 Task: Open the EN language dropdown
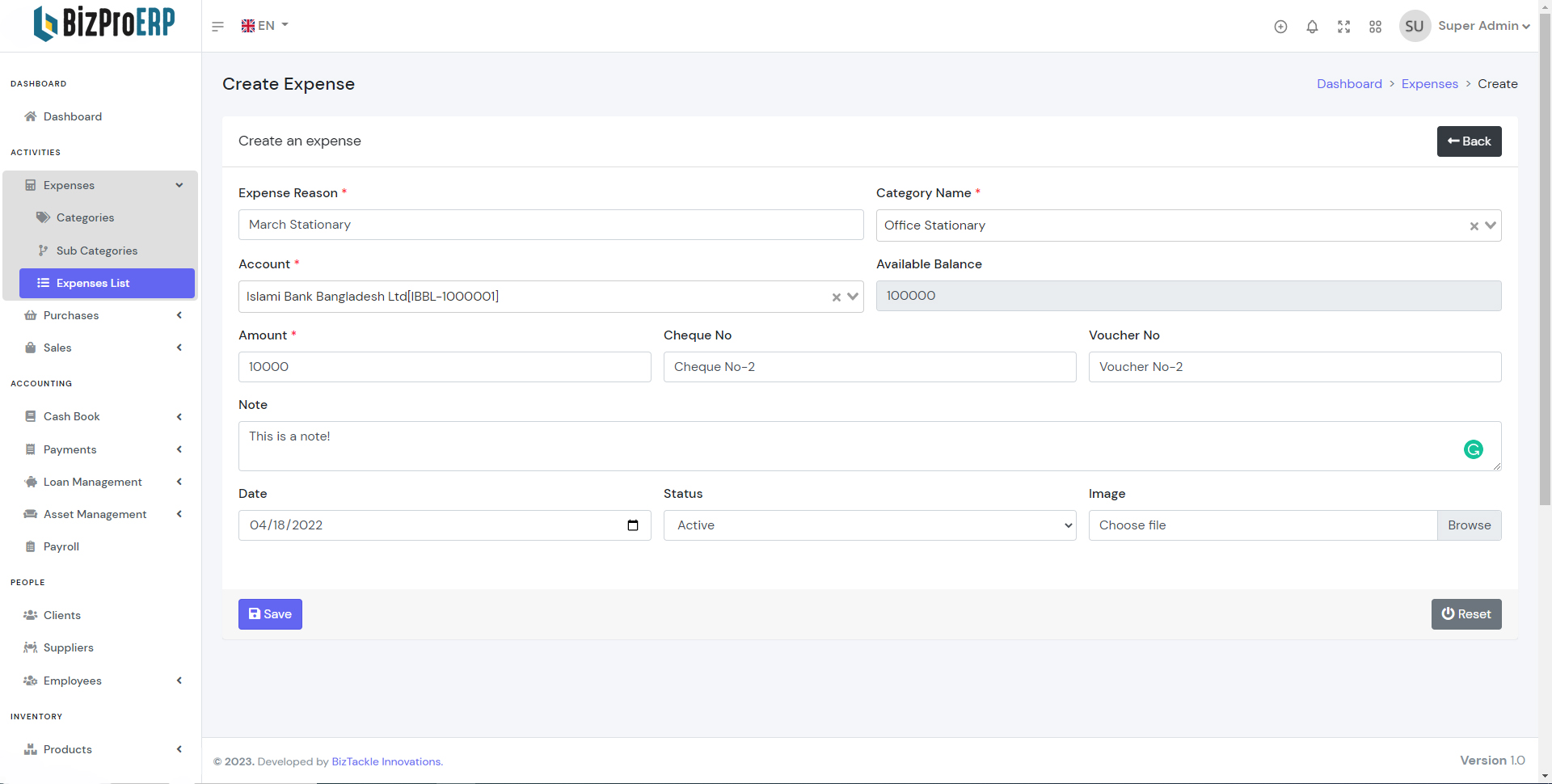[264, 26]
